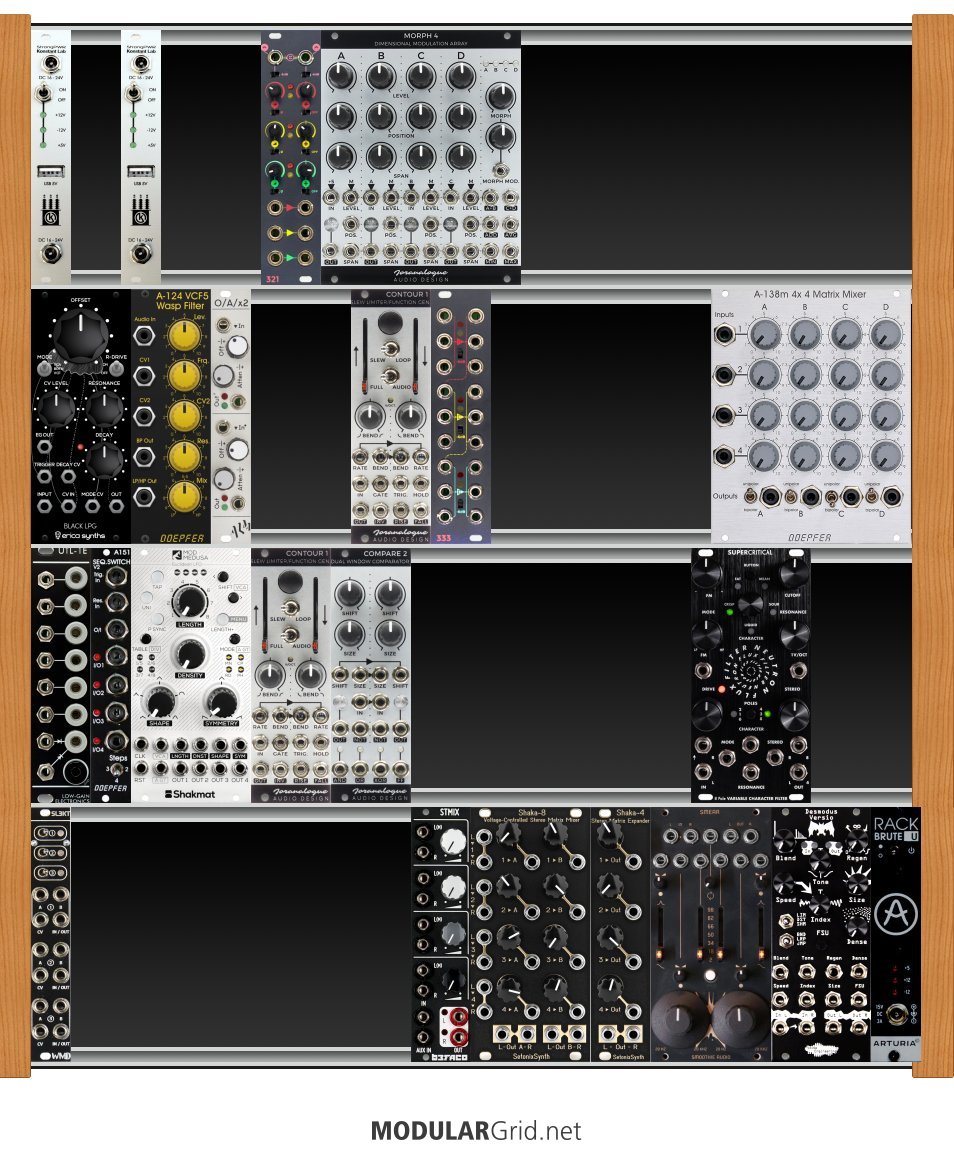Screen dimensions: 954x1152
Task: Click the Frq. knob on A-124 Wasp Filter
Action: pyautogui.click(x=184, y=375)
